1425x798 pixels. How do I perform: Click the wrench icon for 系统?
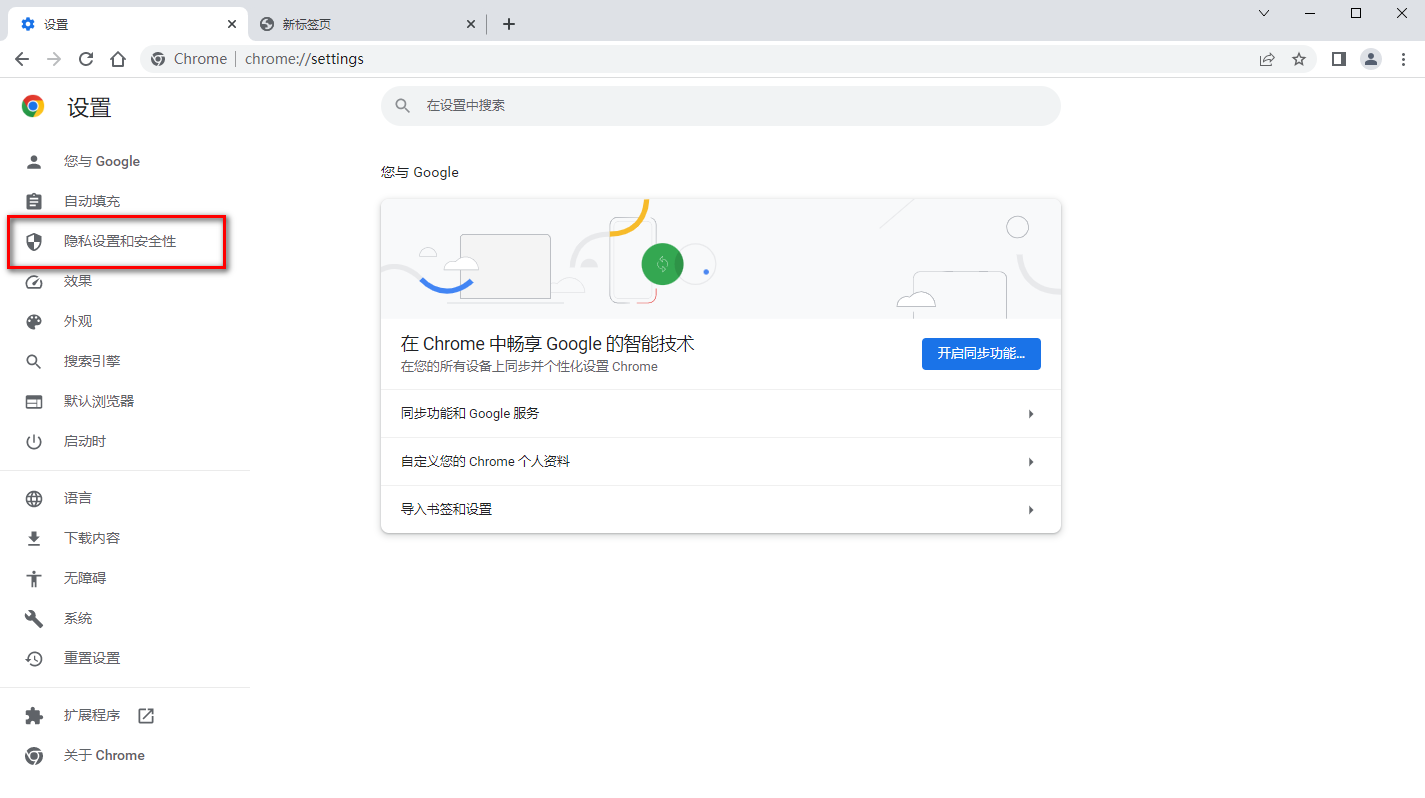(34, 618)
